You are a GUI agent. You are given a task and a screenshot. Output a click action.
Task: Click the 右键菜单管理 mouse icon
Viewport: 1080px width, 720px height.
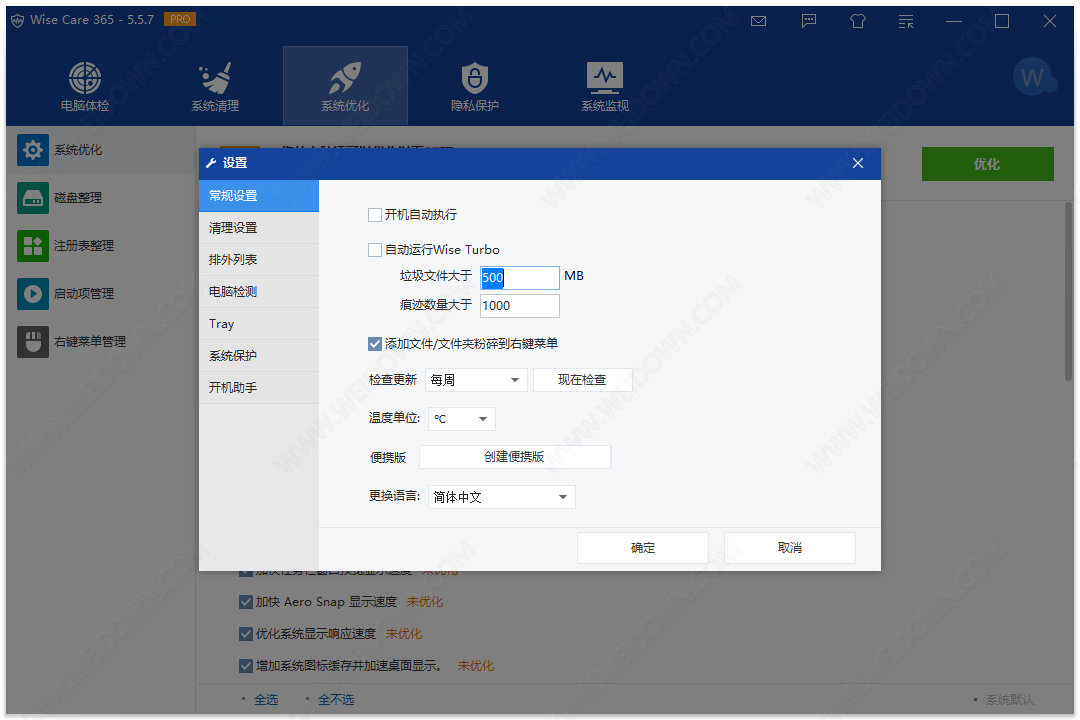pos(33,342)
